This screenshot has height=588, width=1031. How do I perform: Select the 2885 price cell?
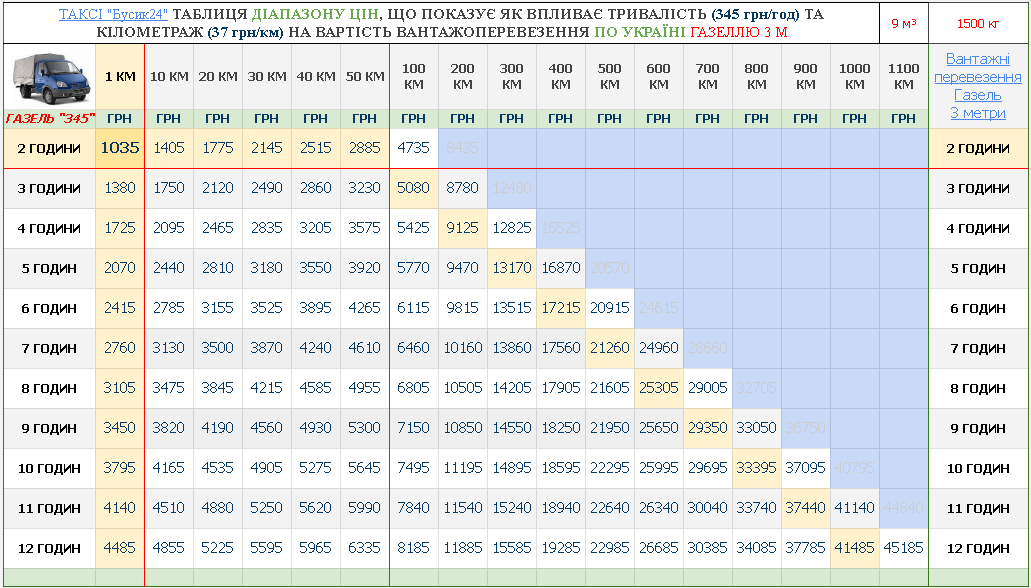click(x=364, y=148)
